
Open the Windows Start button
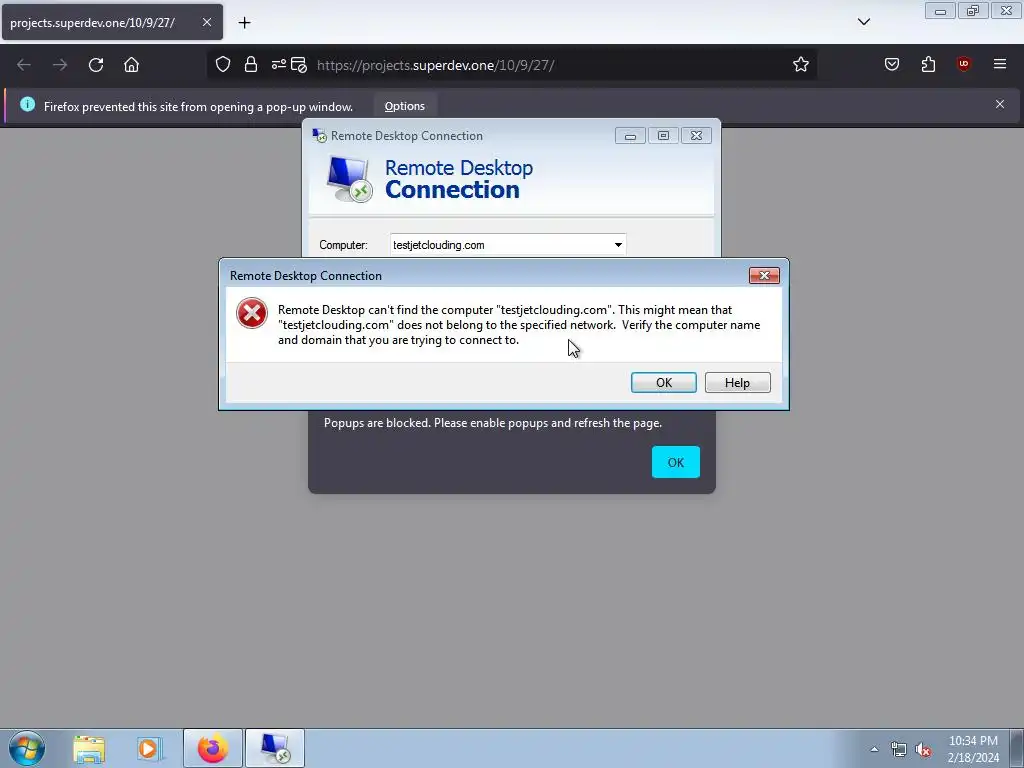[x=27, y=748]
